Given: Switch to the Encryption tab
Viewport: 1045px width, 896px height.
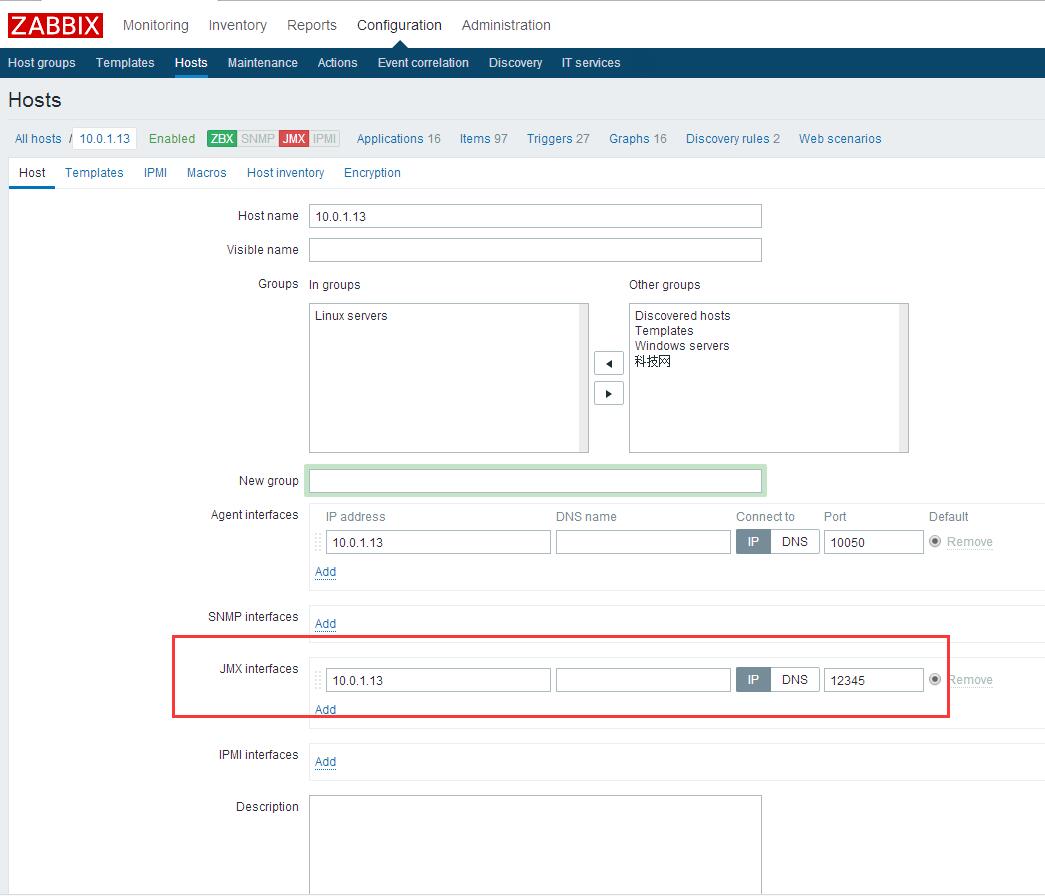Looking at the screenshot, I should pyautogui.click(x=372, y=173).
